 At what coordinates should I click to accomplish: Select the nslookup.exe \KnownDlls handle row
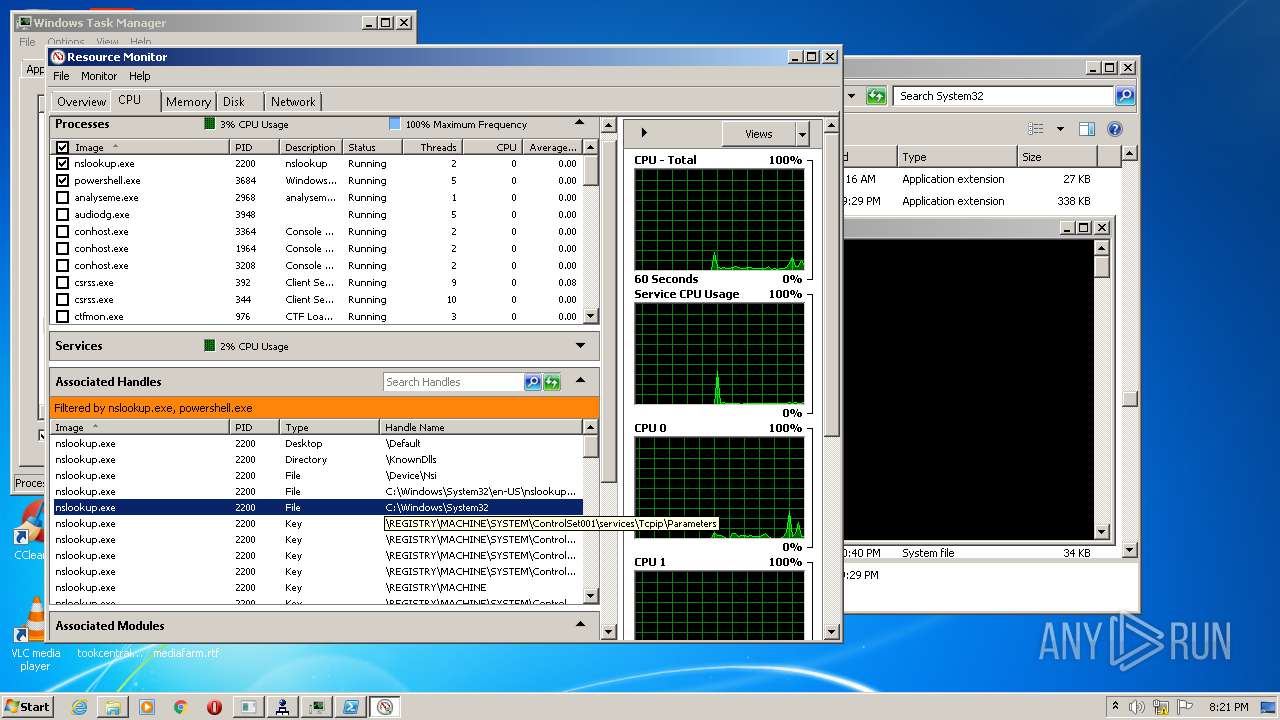[317, 460]
